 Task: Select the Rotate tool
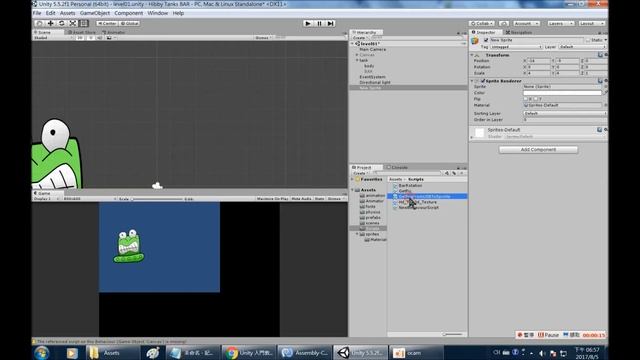(x=61, y=23)
